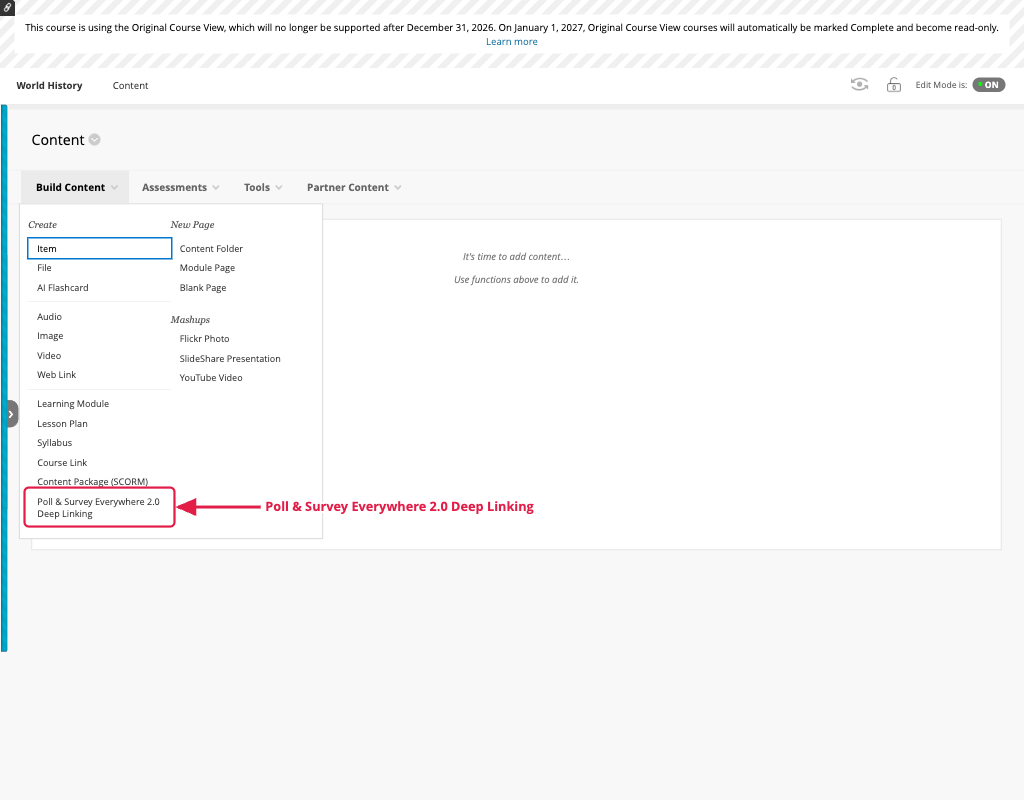Viewport: 1024px width, 800px height.
Task: Open World History breadcrumb link
Action: pos(50,86)
